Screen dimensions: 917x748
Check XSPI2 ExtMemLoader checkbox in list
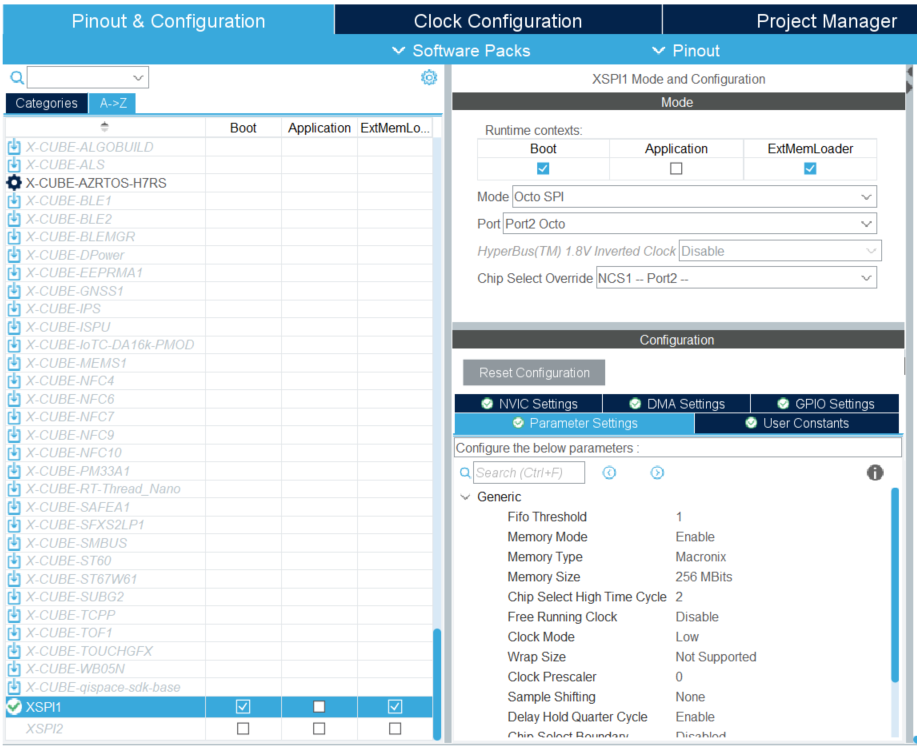click(395, 729)
